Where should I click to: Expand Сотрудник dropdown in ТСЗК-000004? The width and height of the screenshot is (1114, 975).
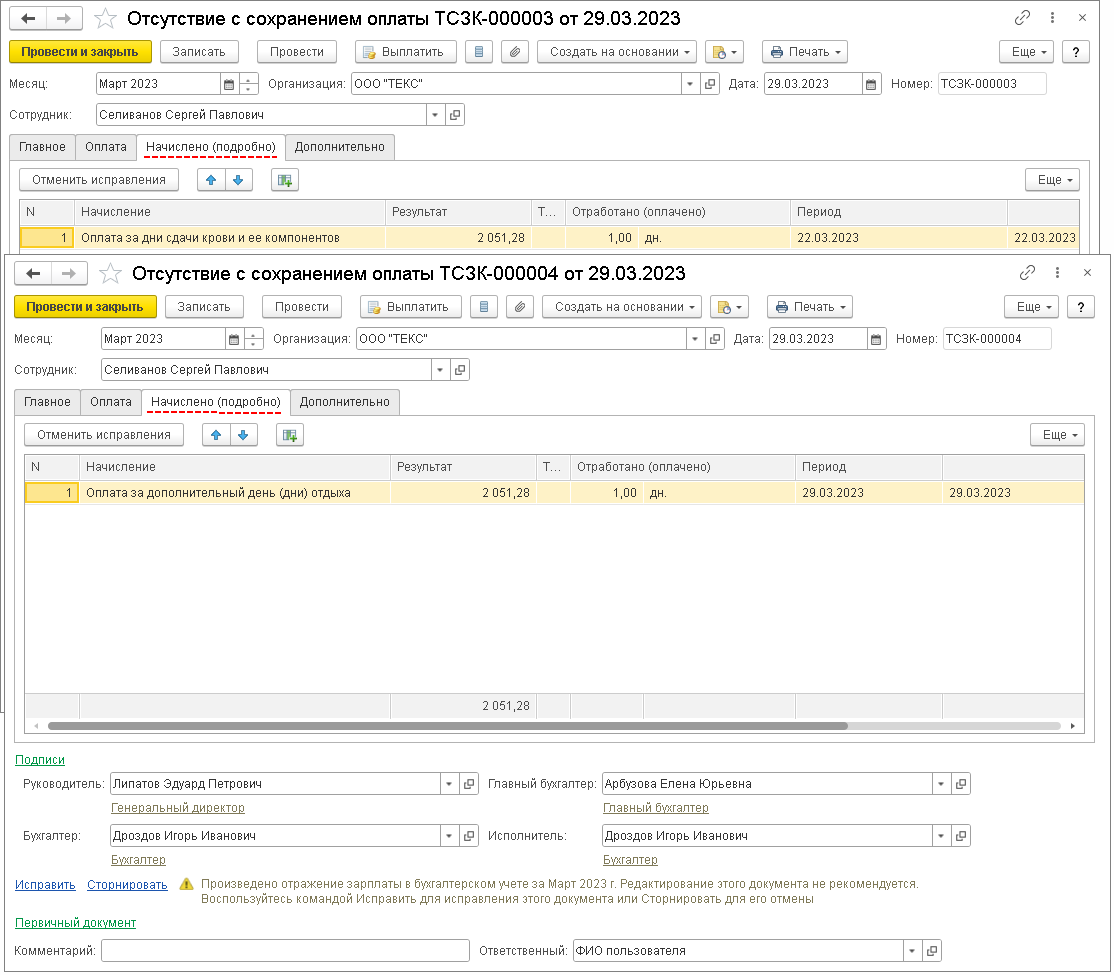pyautogui.click(x=440, y=370)
